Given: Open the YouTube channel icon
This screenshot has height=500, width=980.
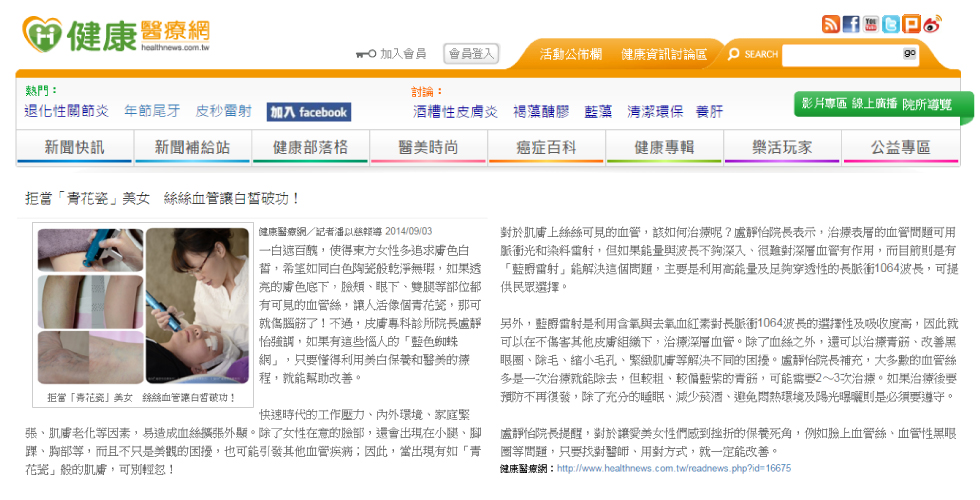Looking at the screenshot, I should [871, 24].
